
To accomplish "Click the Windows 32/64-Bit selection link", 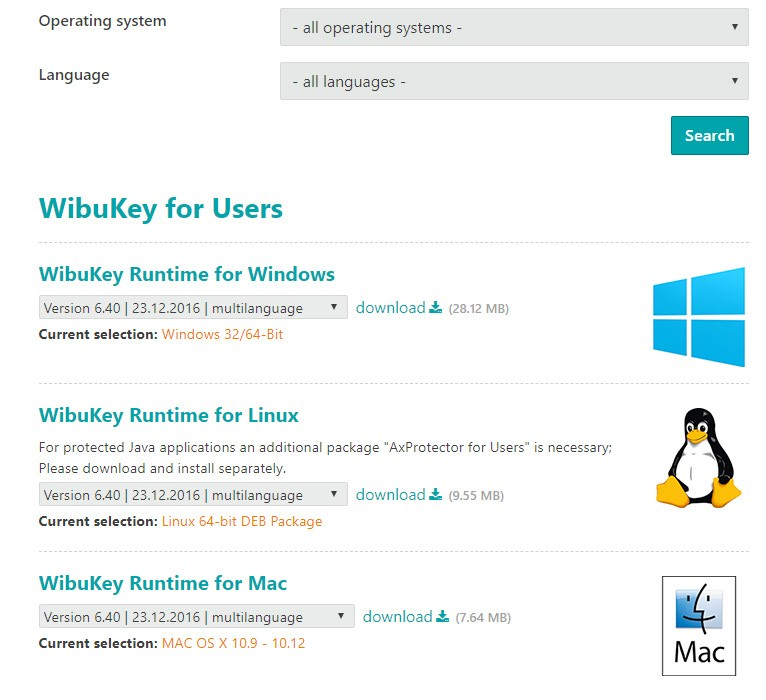I will click(222, 334).
